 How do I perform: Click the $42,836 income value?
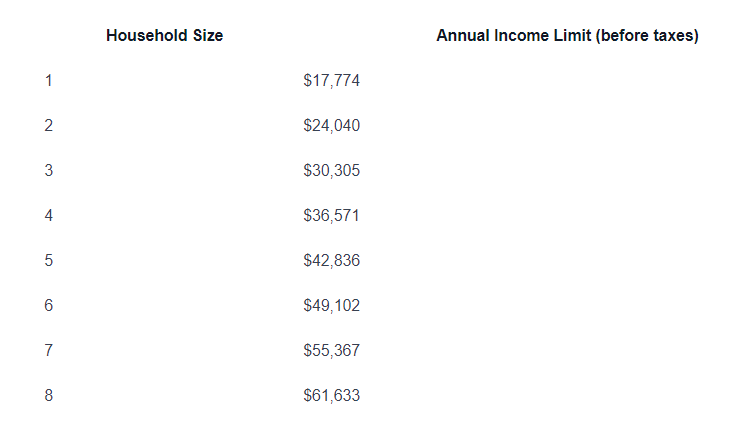(x=331, y=260)
